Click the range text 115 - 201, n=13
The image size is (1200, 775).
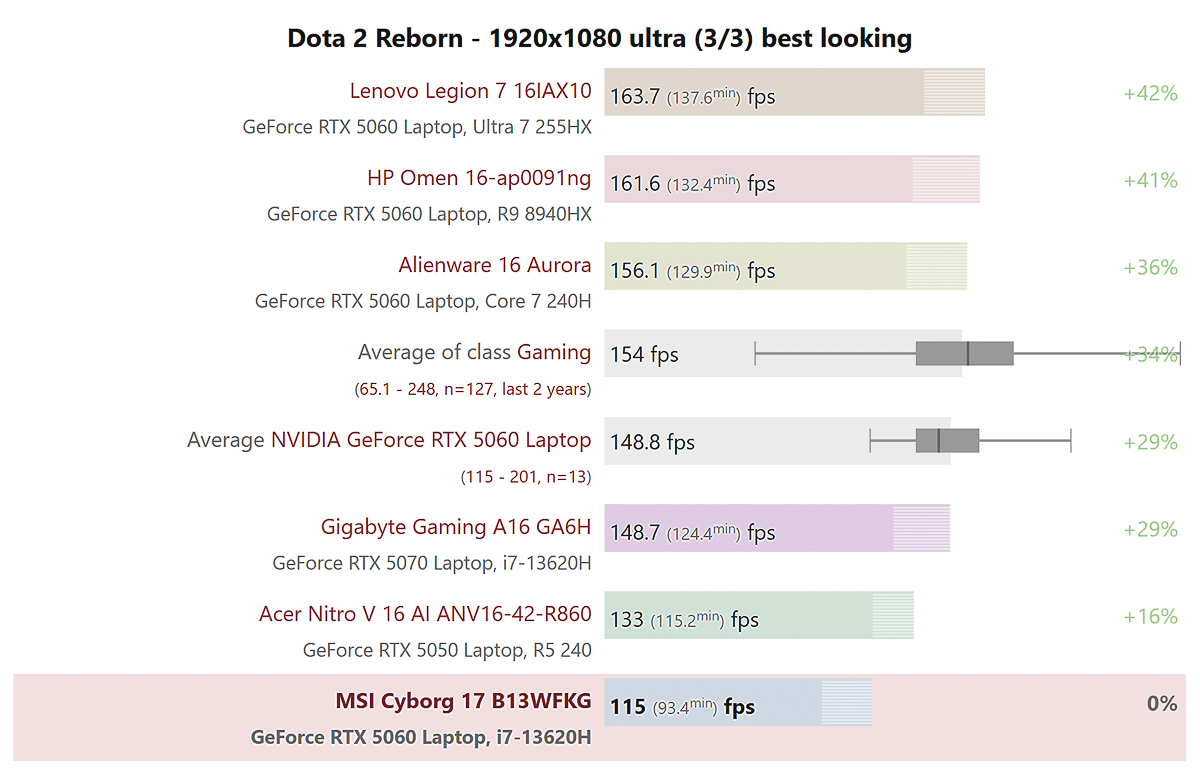(525, 477)
